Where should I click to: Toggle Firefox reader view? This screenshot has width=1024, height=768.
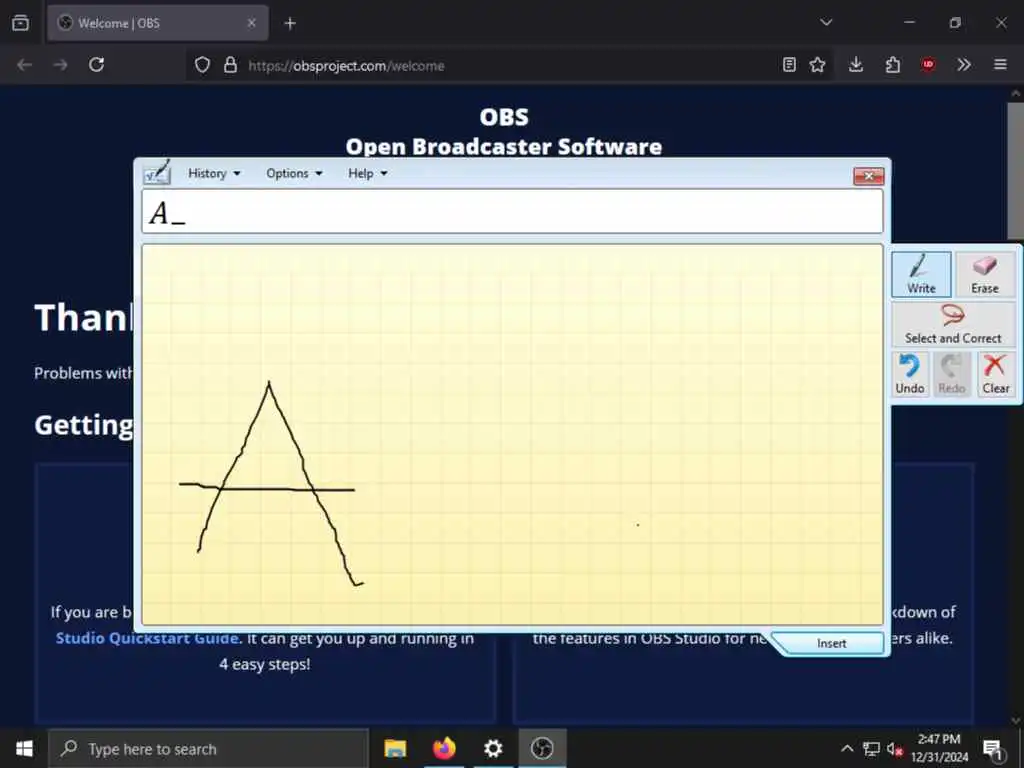[x=789, y=65]
